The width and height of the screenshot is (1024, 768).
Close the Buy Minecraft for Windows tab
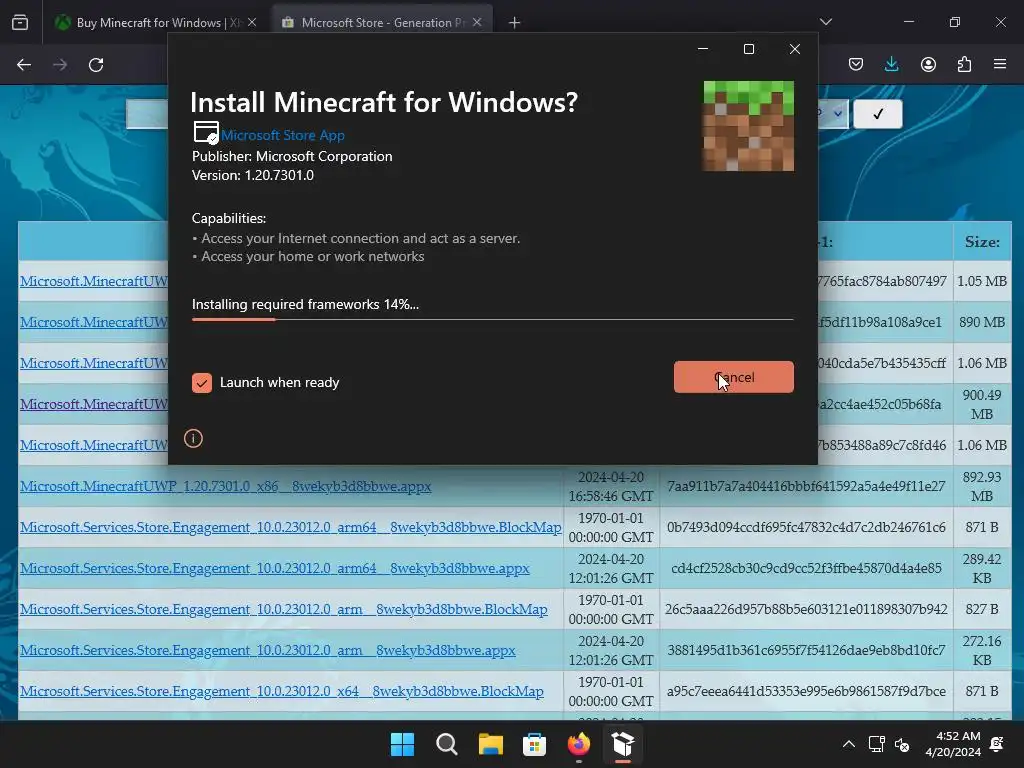252,22
